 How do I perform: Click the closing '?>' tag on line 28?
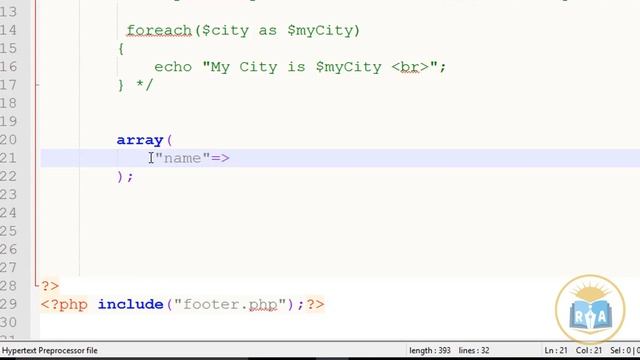tap(50, 286)
